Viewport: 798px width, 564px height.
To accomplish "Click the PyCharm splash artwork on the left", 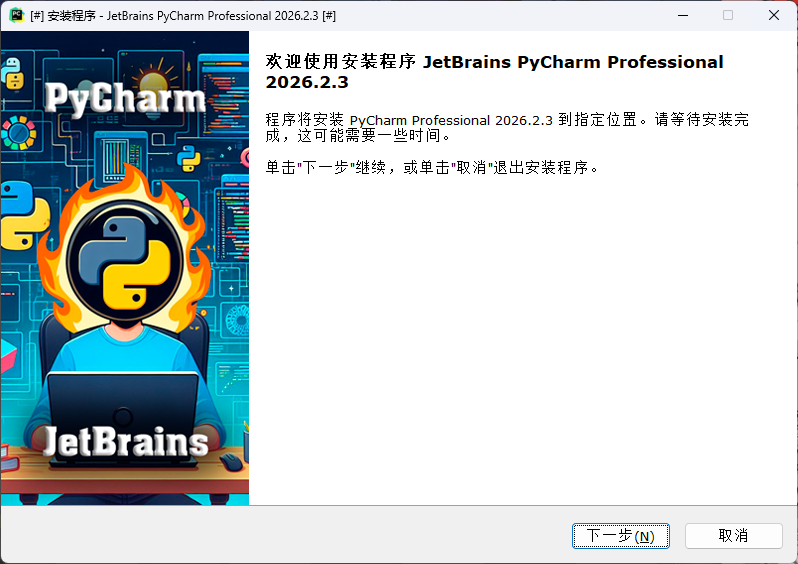I will pyautogui.click(x=125, y=268).
